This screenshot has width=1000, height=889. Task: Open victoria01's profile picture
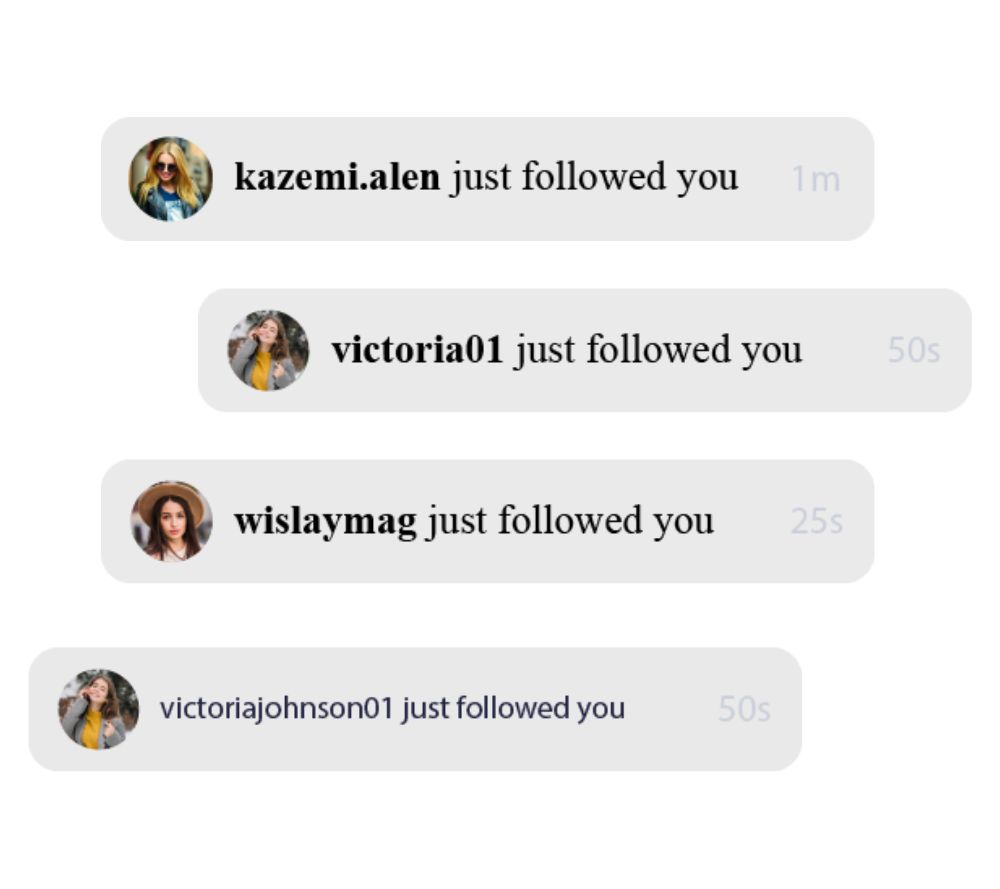click(x=268, y=350)
